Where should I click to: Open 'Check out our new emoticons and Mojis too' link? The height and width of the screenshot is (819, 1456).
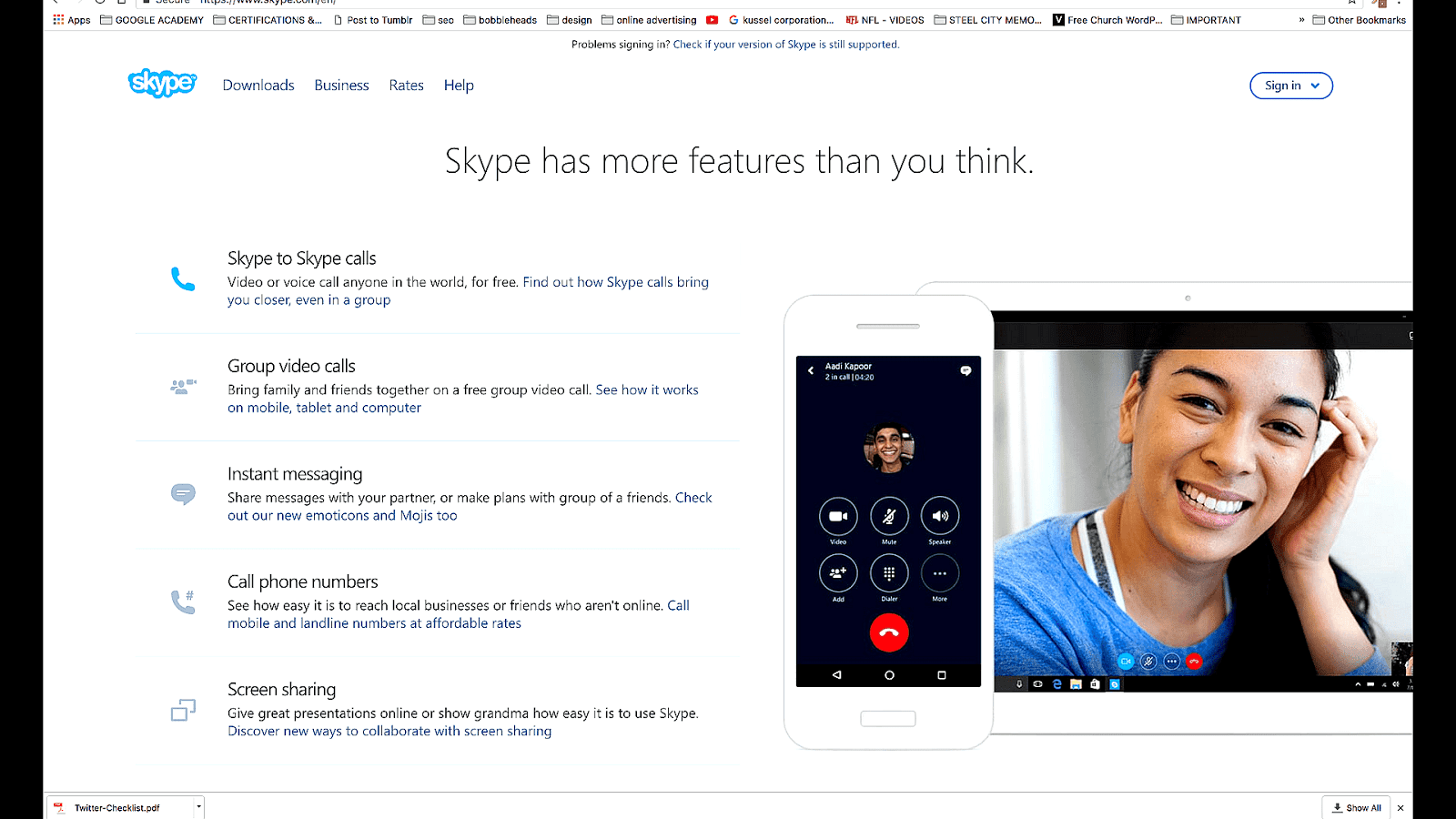tap(470, 507)
